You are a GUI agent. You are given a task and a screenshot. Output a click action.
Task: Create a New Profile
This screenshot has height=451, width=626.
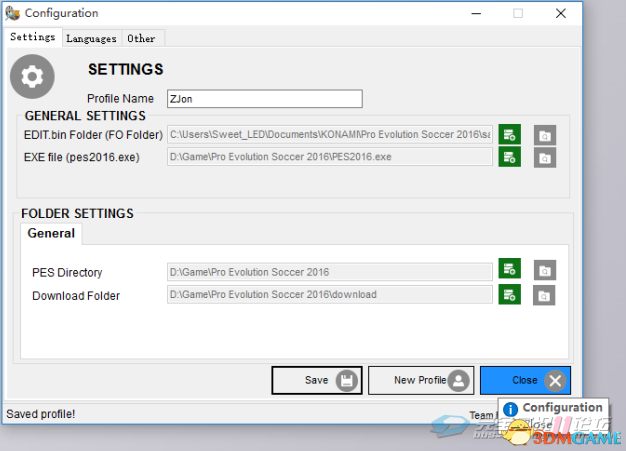click(x=421, y=380)
